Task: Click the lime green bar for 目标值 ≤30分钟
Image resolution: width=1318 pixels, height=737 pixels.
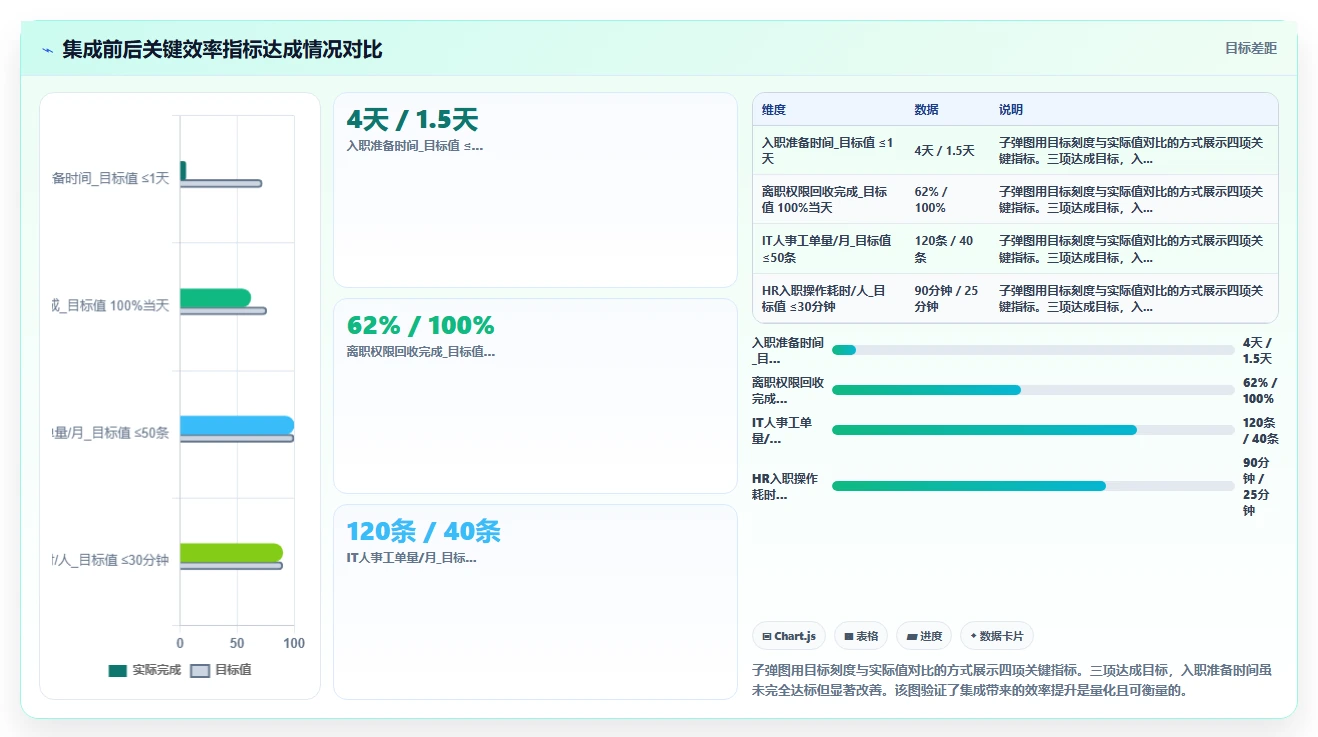Action: click(x=231, y=553)
